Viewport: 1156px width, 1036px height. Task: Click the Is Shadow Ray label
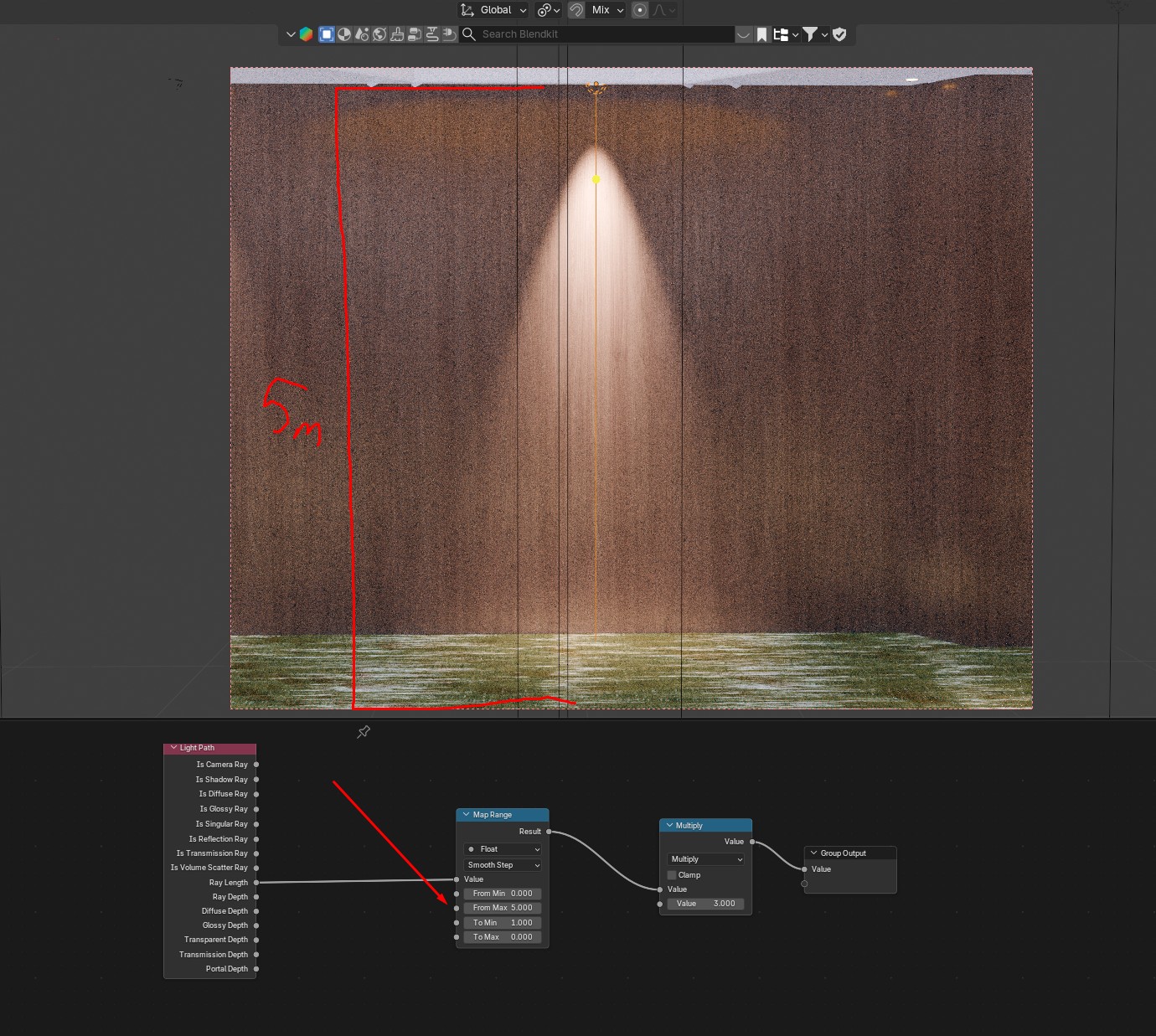(222, 780)
